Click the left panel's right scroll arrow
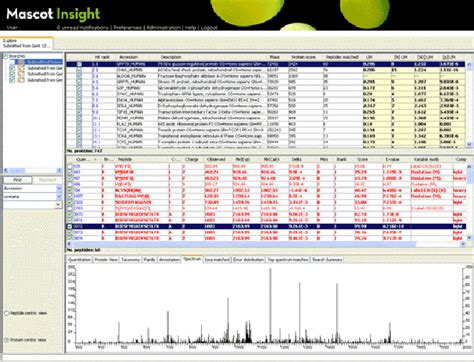The image size is (474, 362). pos(59,170)
